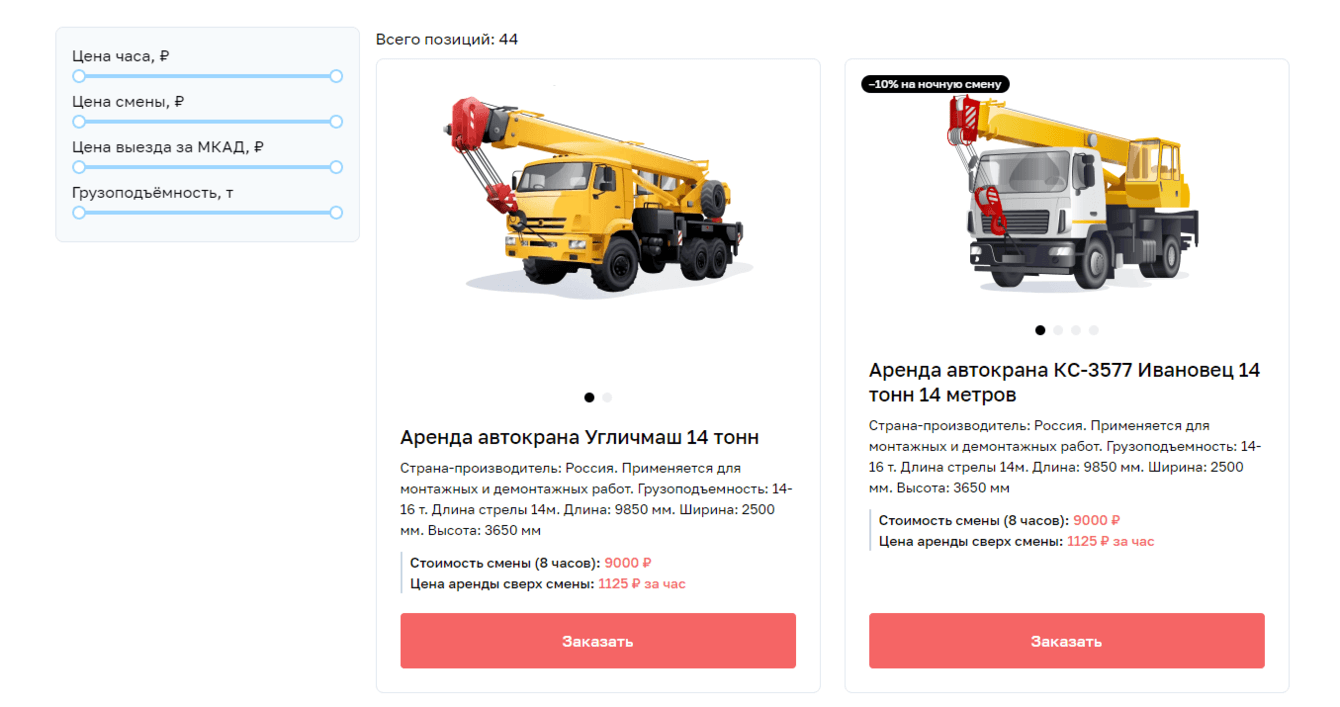The image size is (1340, 707).
Task: Select second image dot on Ивановец card
Action: point(1058,330)
